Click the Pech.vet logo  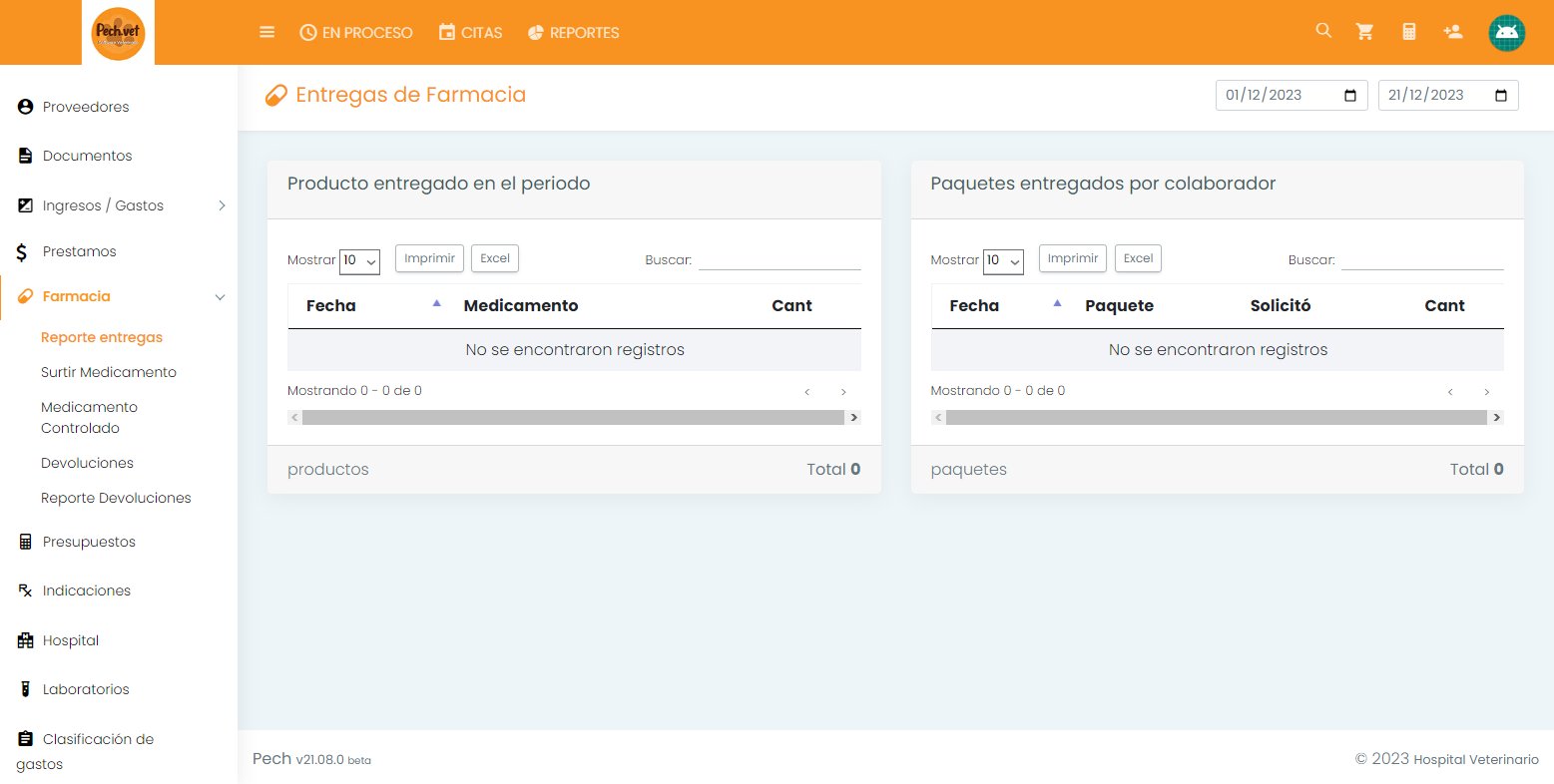coord(118,33)
